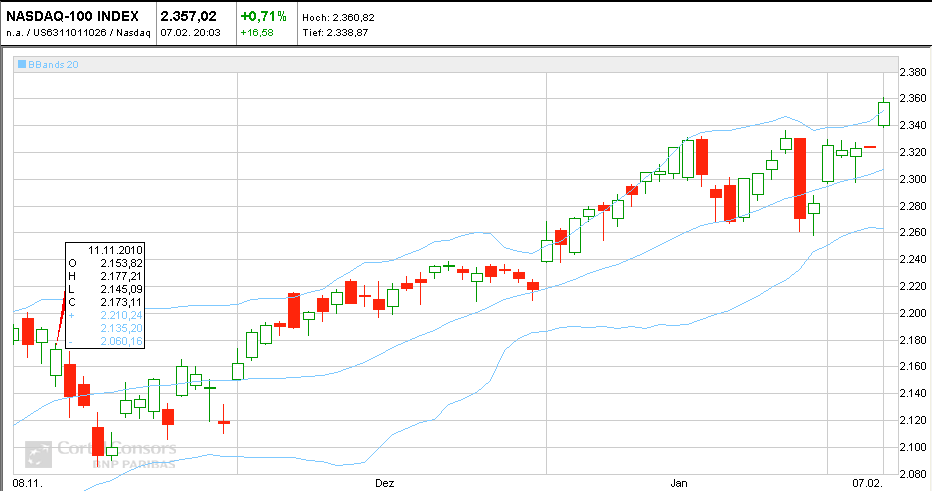Click the 2.240 price axis label
This screenshot has height=491, width=932.
(x=913, y=259)
